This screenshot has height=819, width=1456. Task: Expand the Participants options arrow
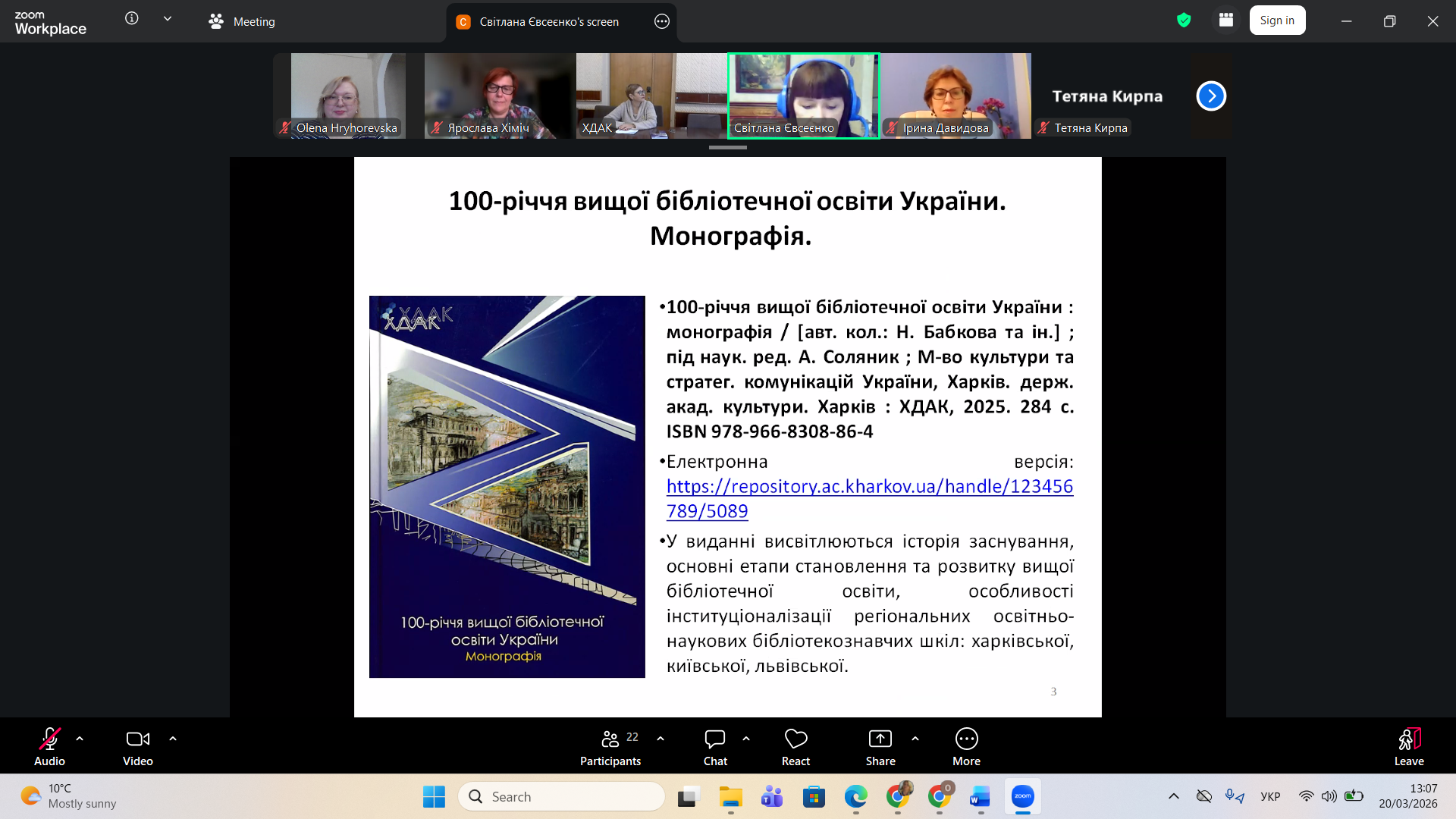click(661, 739)
